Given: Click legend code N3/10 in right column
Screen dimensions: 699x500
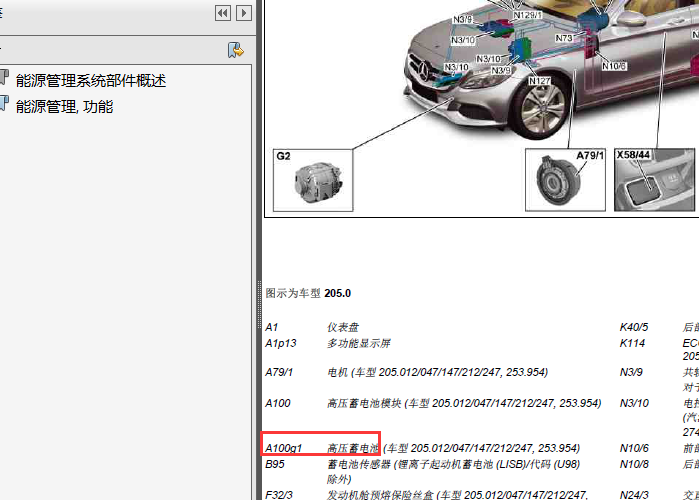Looking at the screenshot, I should (634, 403).
